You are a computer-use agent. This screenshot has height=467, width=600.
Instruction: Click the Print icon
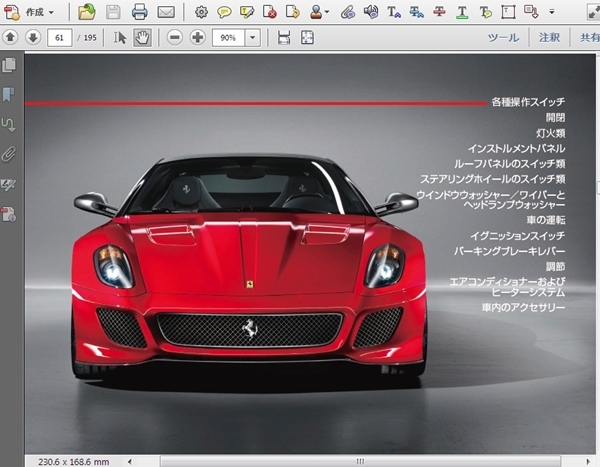coord(140,12)
